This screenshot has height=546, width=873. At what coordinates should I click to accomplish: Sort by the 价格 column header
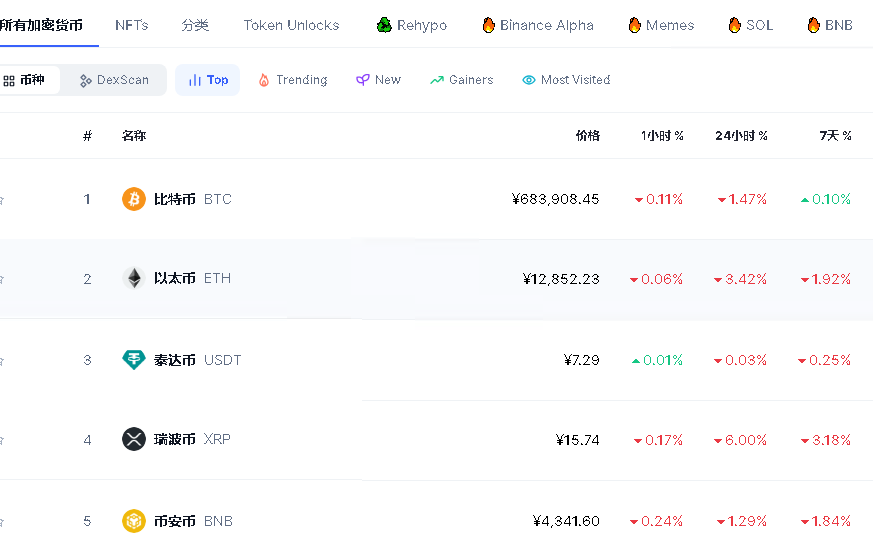click(588, 136)
